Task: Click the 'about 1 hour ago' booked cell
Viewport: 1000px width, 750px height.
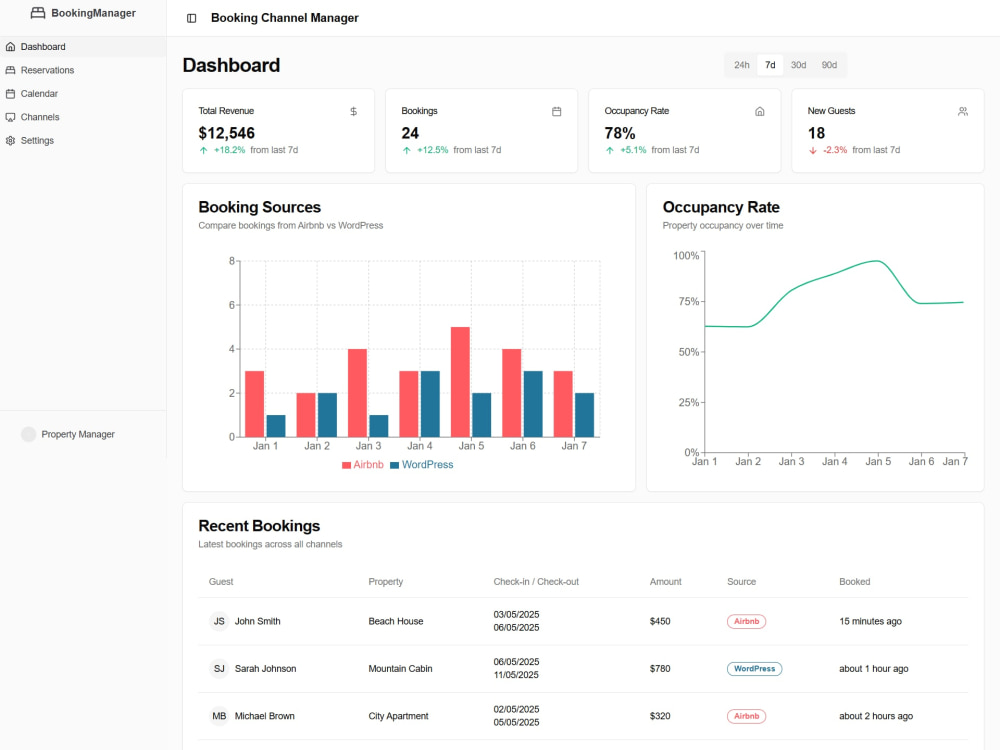Action: (874, 669)
